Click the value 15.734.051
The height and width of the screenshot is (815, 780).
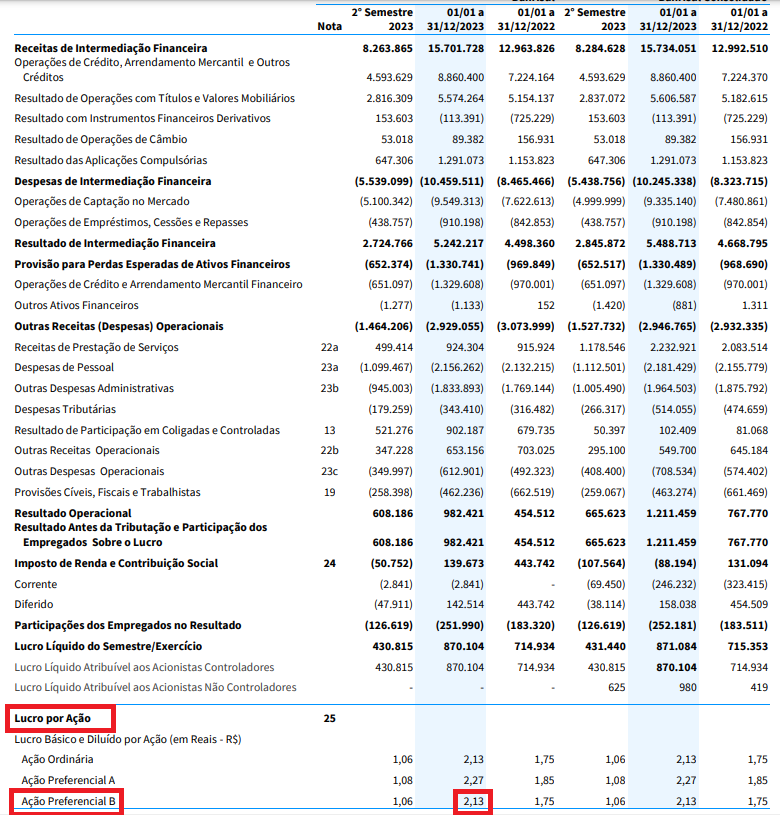click(668, 48)
